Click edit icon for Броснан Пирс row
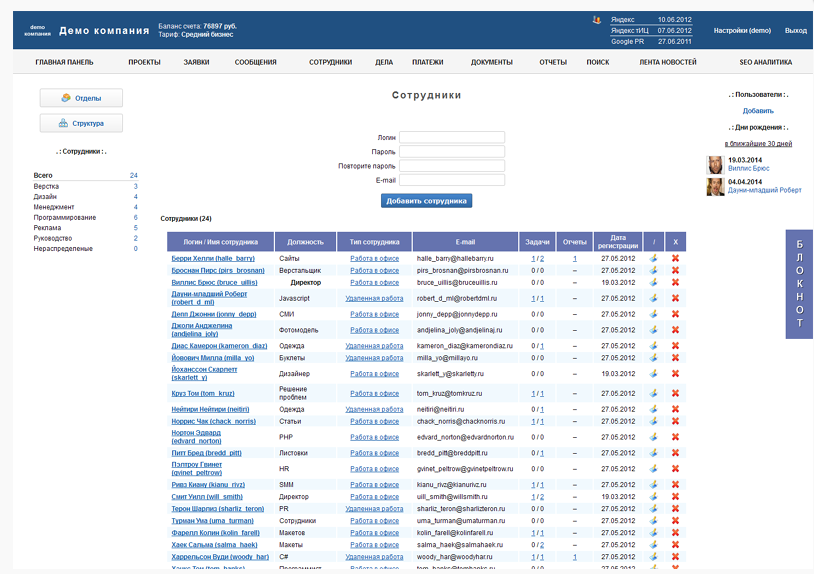814x574 pixels. point(654,270)
